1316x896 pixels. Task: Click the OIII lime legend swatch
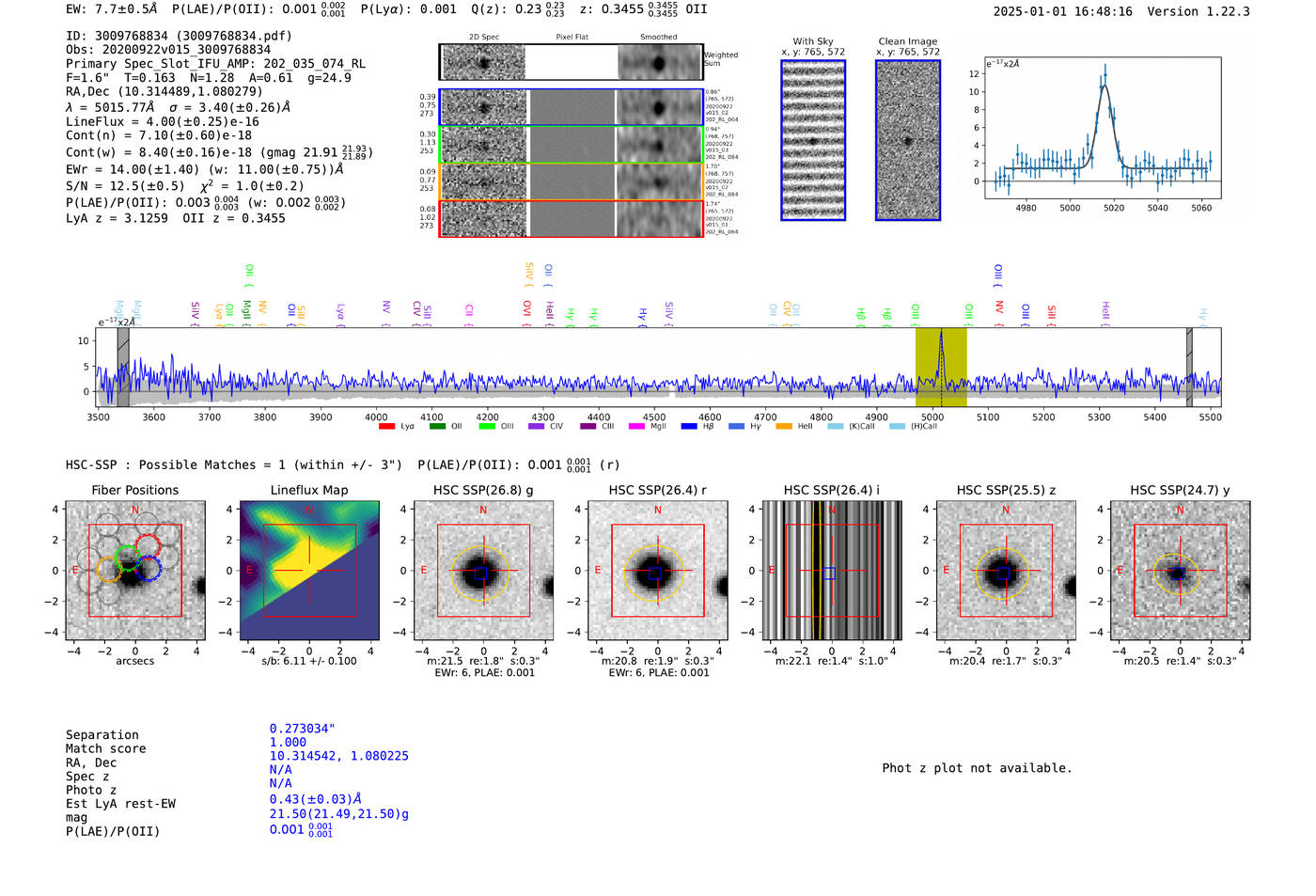tap(487, 427)
